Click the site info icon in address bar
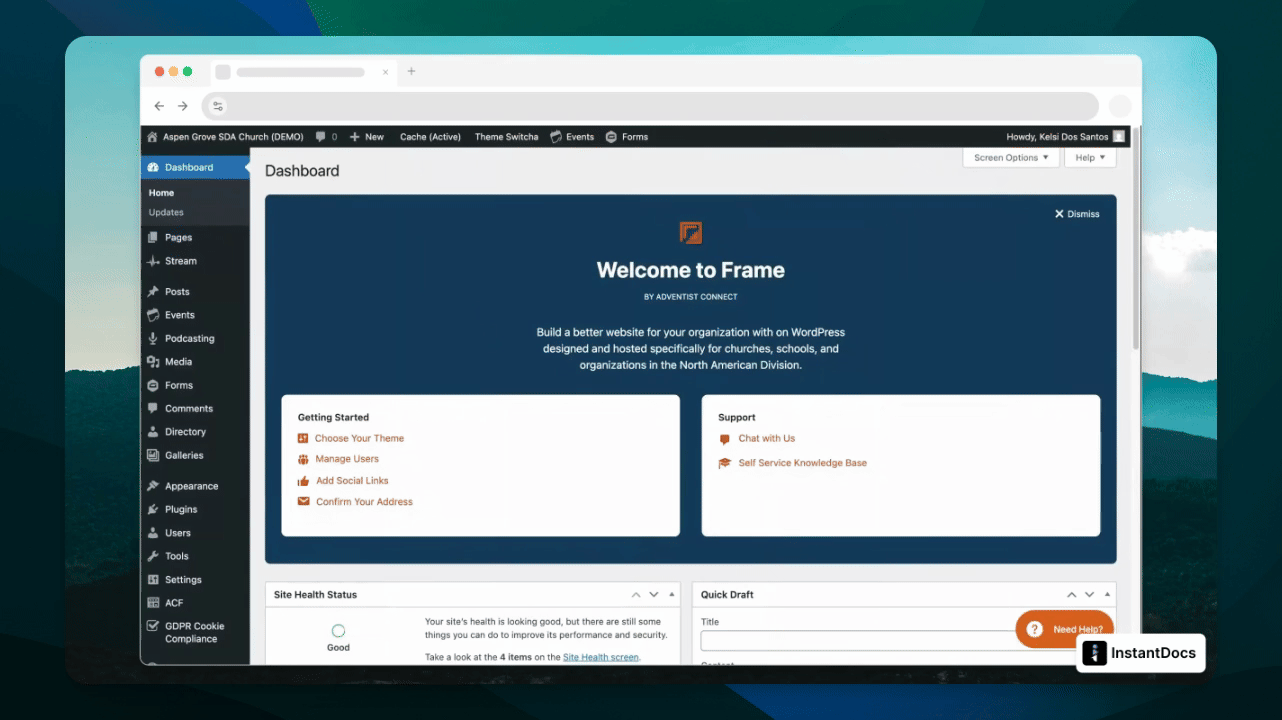Screen dimensions: 1282x720 (x=219, y=106)
